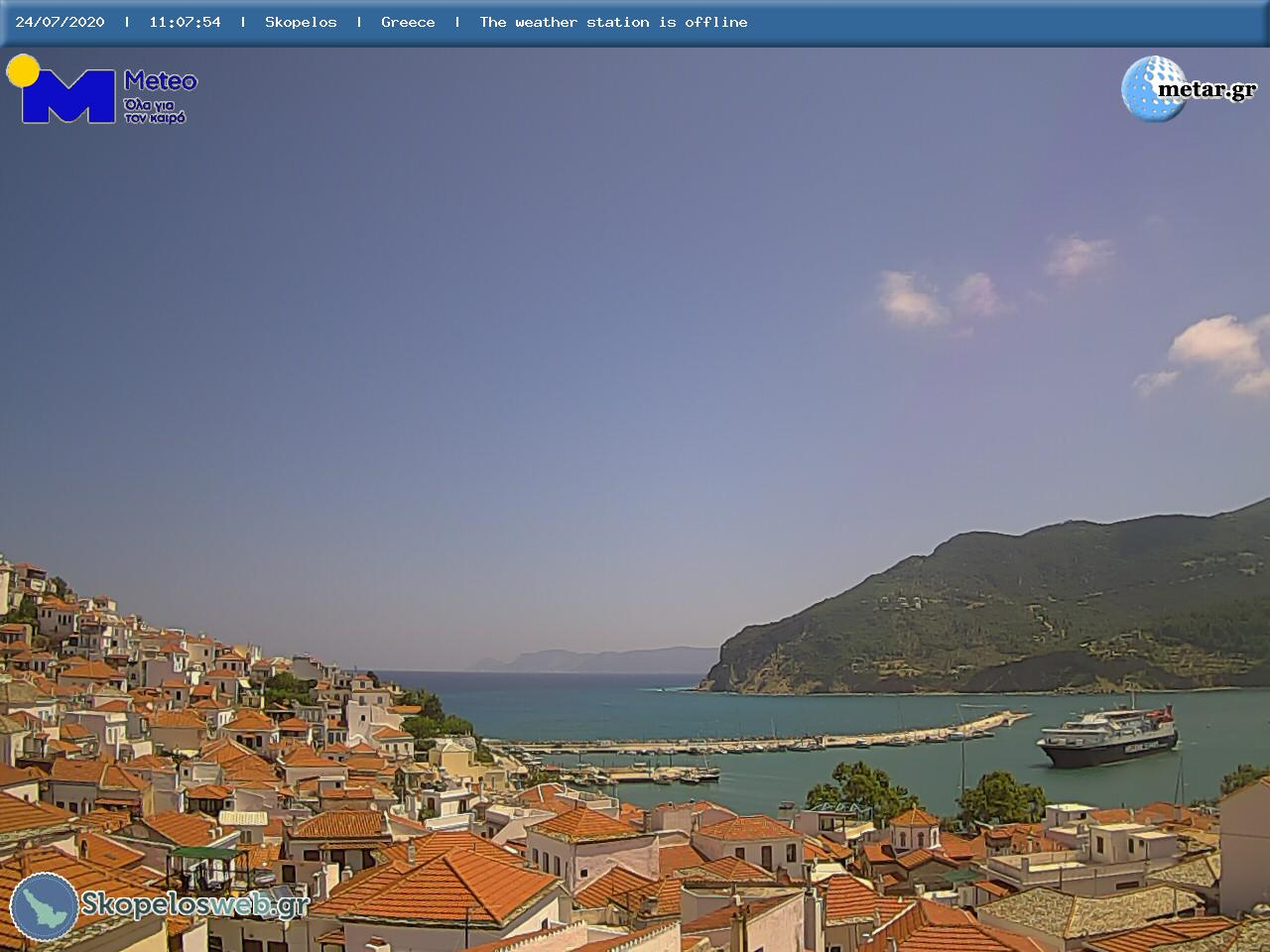Open the metar.gr text link

point(1206,90)
